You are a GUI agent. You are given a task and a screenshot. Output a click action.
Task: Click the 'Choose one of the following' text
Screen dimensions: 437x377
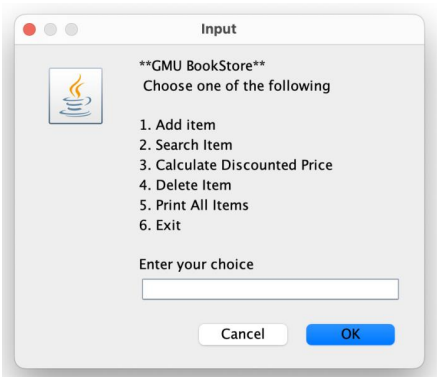pyautogui.click(x=237, y=86)
